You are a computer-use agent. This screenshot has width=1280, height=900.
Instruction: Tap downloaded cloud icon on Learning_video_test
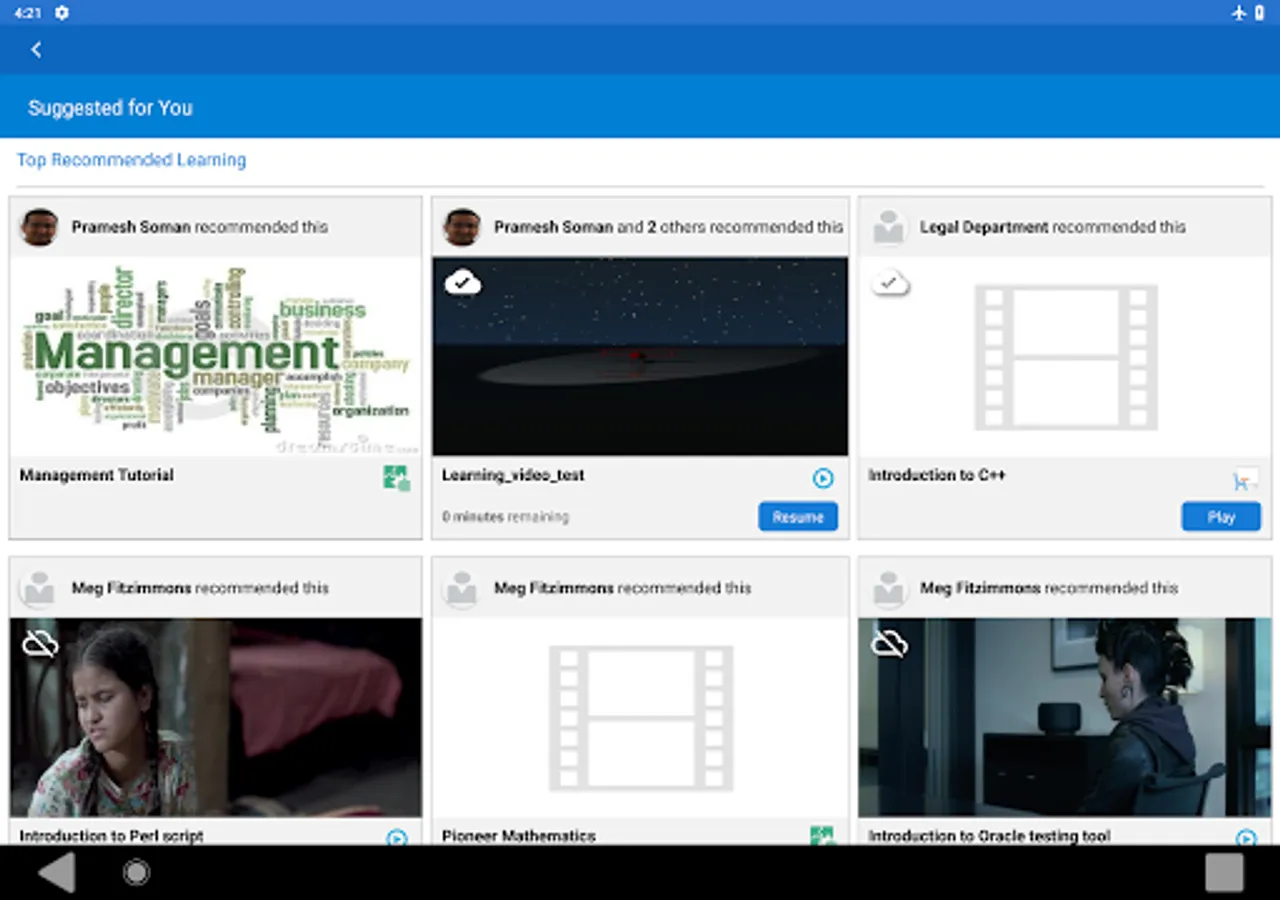tap(462, 283)
